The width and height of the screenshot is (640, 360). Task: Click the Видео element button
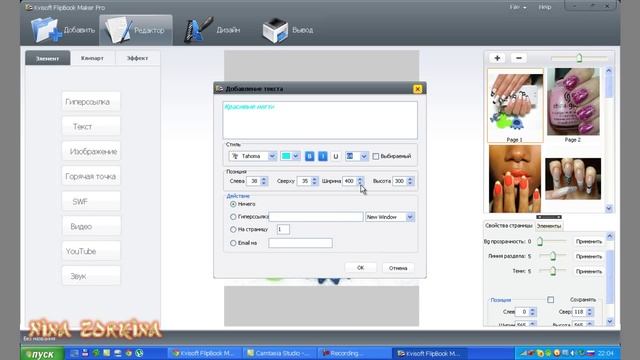[91, 226]
